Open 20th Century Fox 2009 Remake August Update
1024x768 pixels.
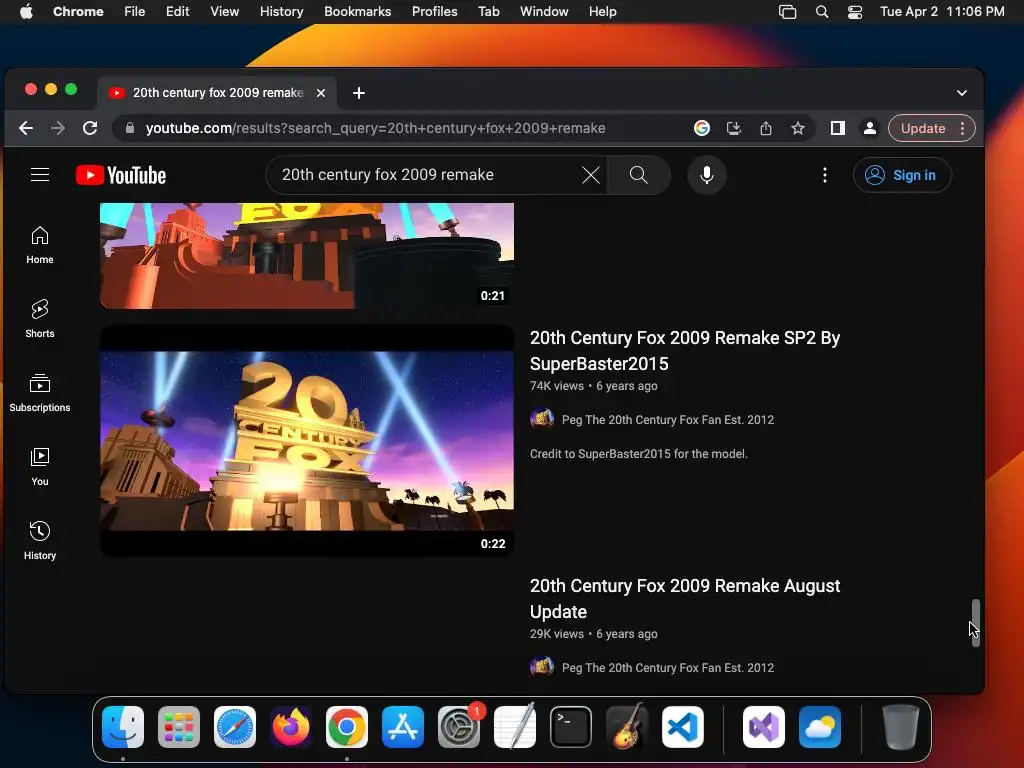[x=684, y=599]
